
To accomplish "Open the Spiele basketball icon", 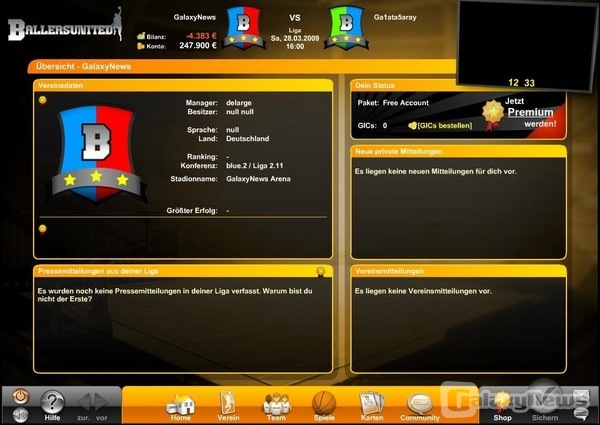I will (x=323, y=405).
